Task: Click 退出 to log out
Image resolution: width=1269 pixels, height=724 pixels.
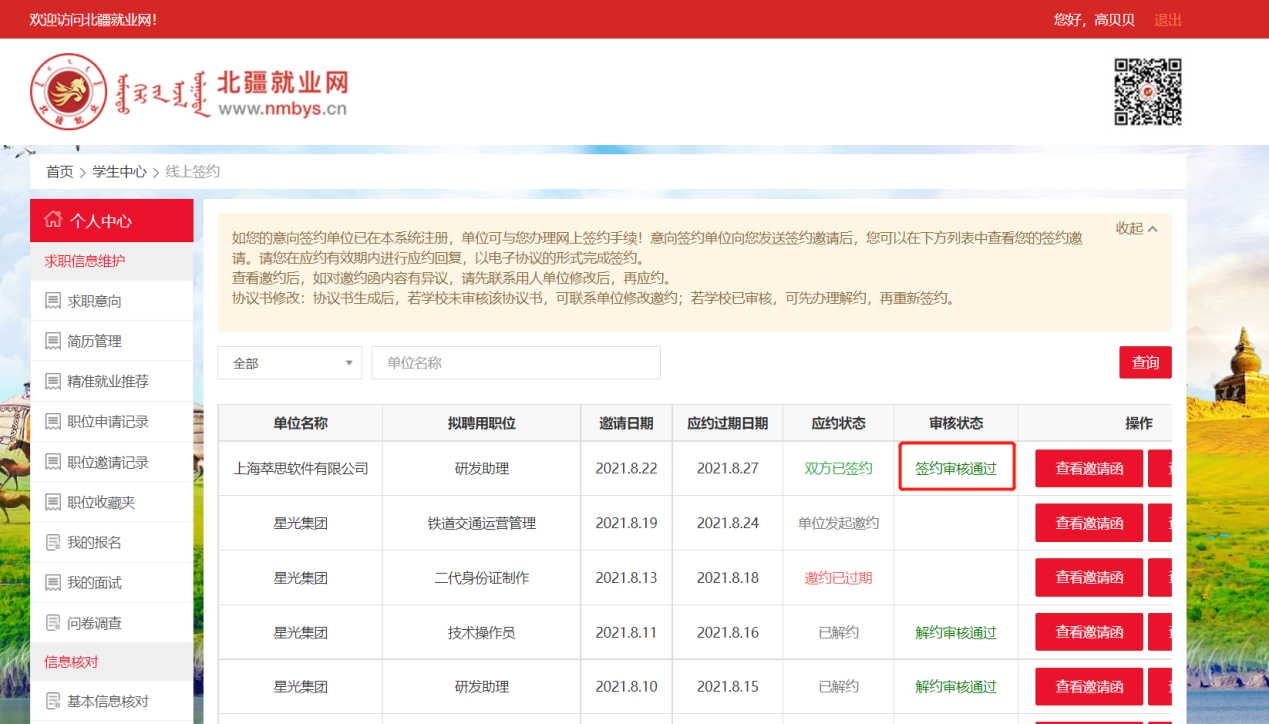Action: (1167, 20)
